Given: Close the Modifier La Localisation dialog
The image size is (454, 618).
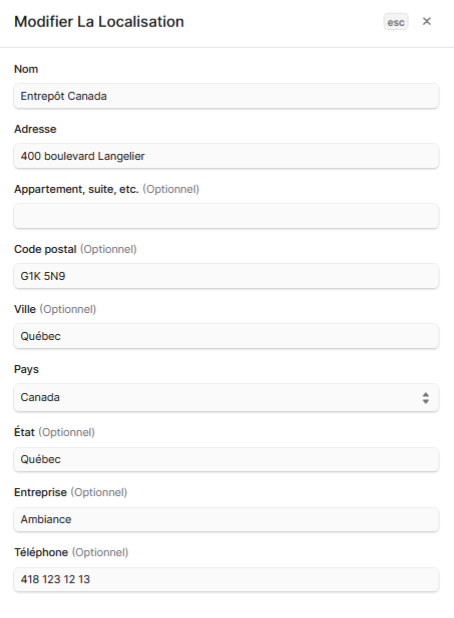Looking at the screenshot, I should click(x=426, y=21).
